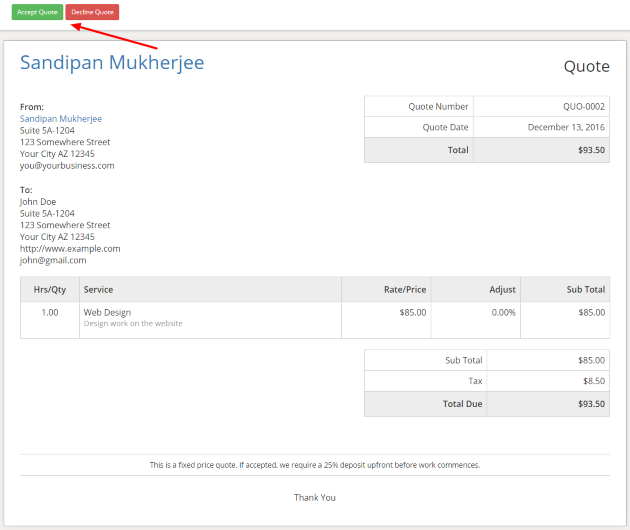Select the $85.00 line item sub total
The image size is (630, 530).
pyautogui.click(x=592, y=313)
